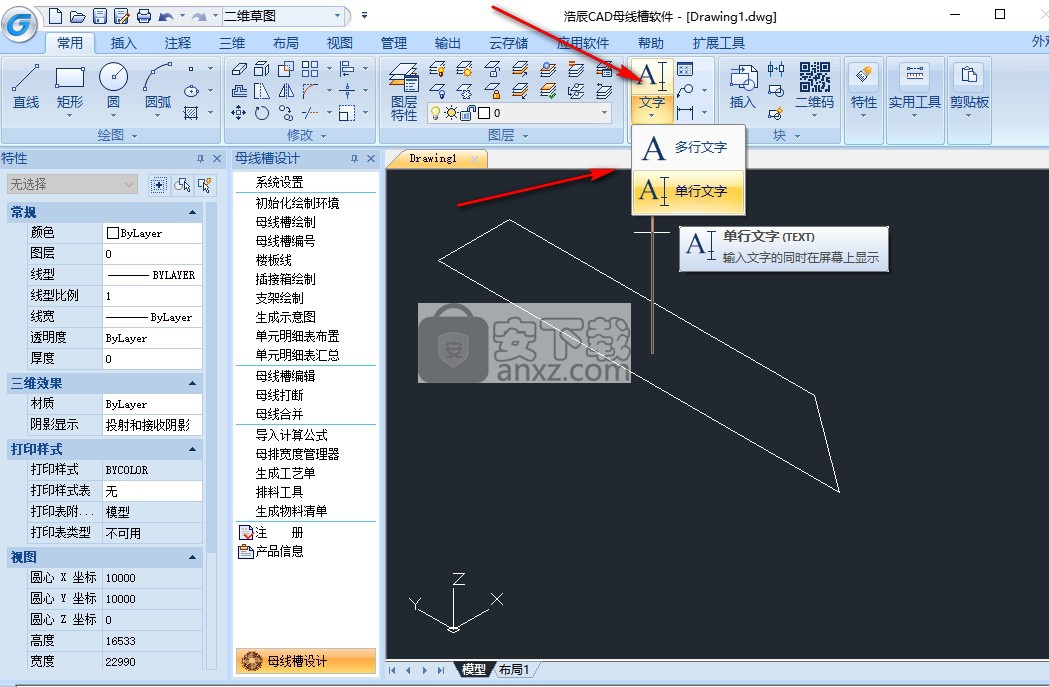
Task: Choose 单行文字 from the text menu
Action: (688, 192)
